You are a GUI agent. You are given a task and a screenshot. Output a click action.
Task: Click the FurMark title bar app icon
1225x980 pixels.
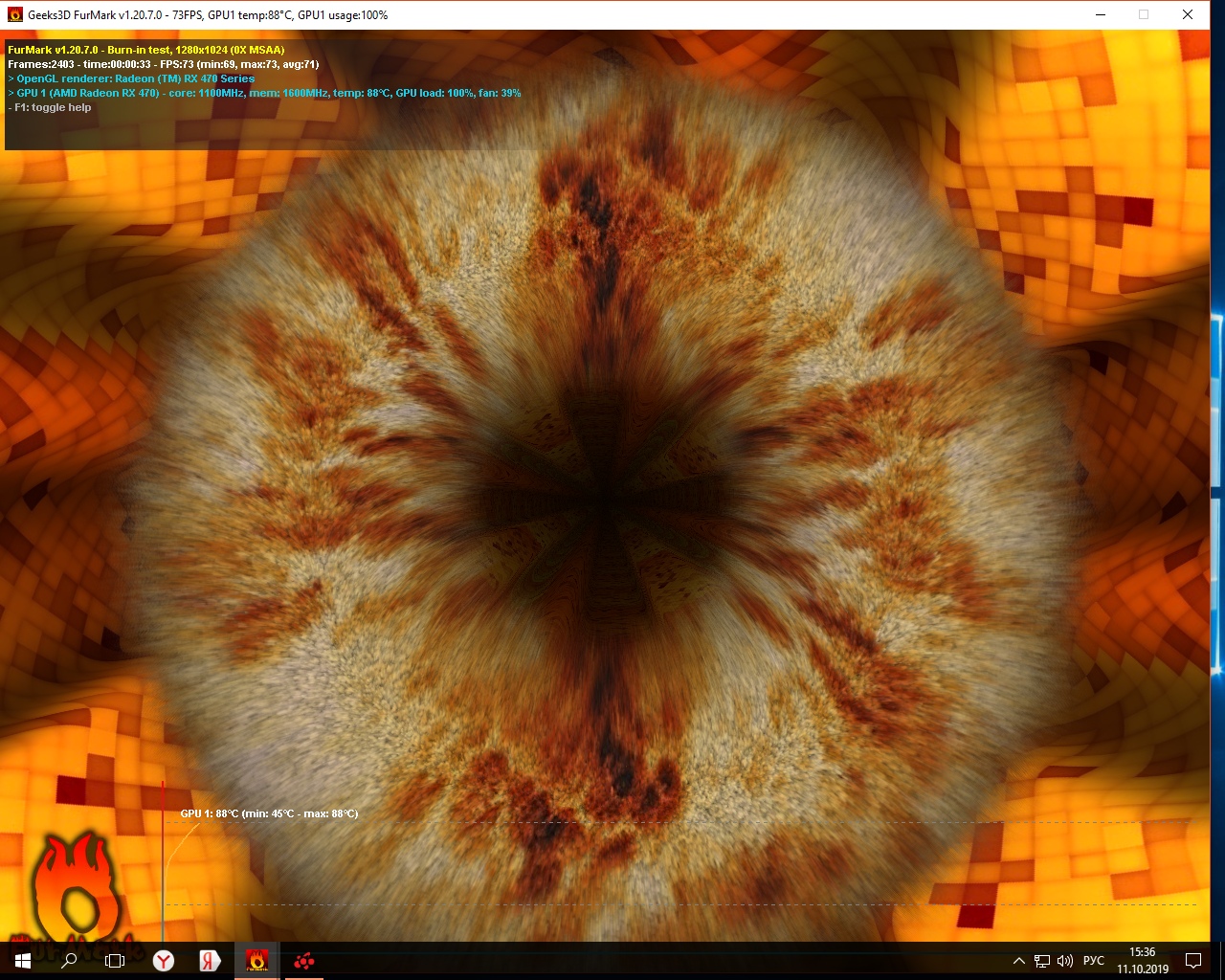coord(14,14)
